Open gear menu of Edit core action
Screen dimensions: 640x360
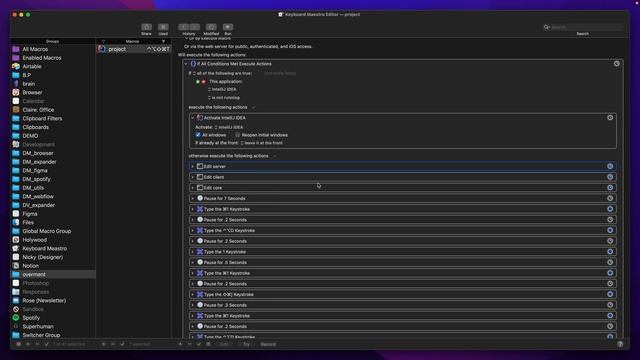(x=610, y=188)
